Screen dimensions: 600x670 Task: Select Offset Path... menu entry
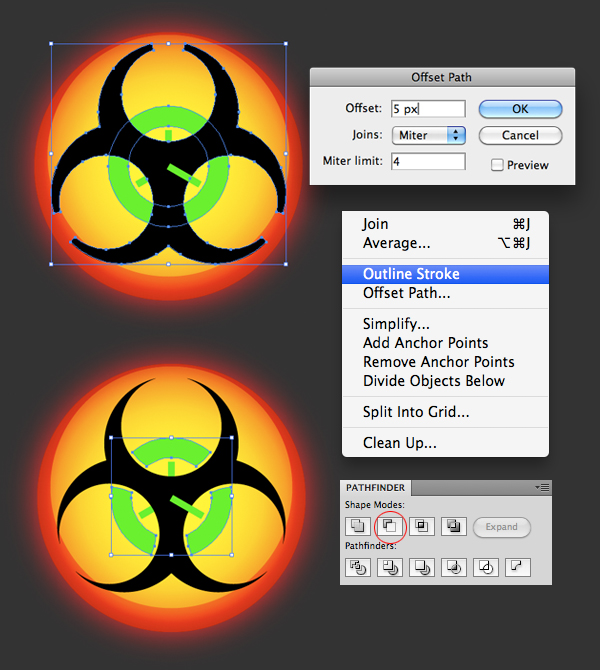[x=406, y=293]
